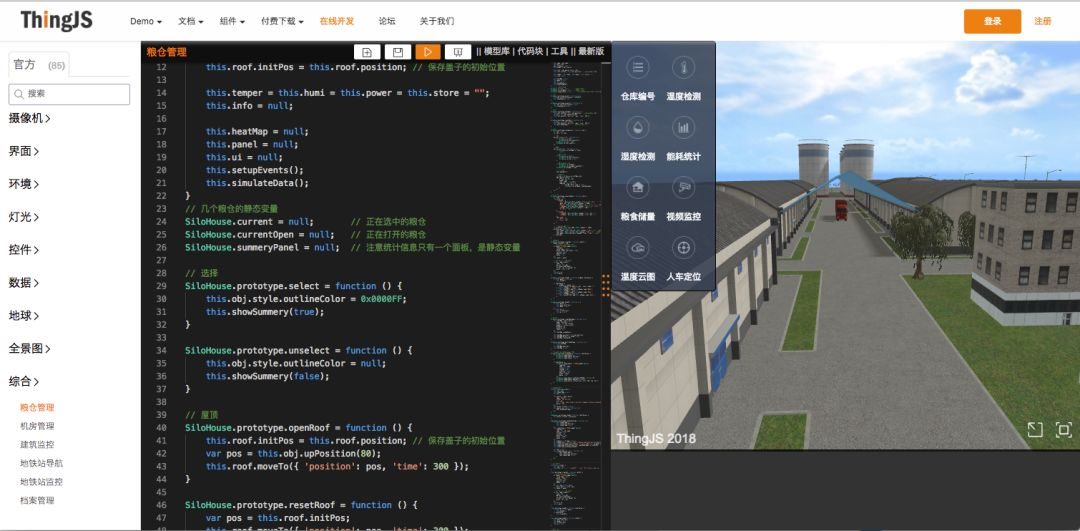Expand the 3D view with the arrow icon
The width and height of the screenshot is (1080, 531).
(1035, 430)
